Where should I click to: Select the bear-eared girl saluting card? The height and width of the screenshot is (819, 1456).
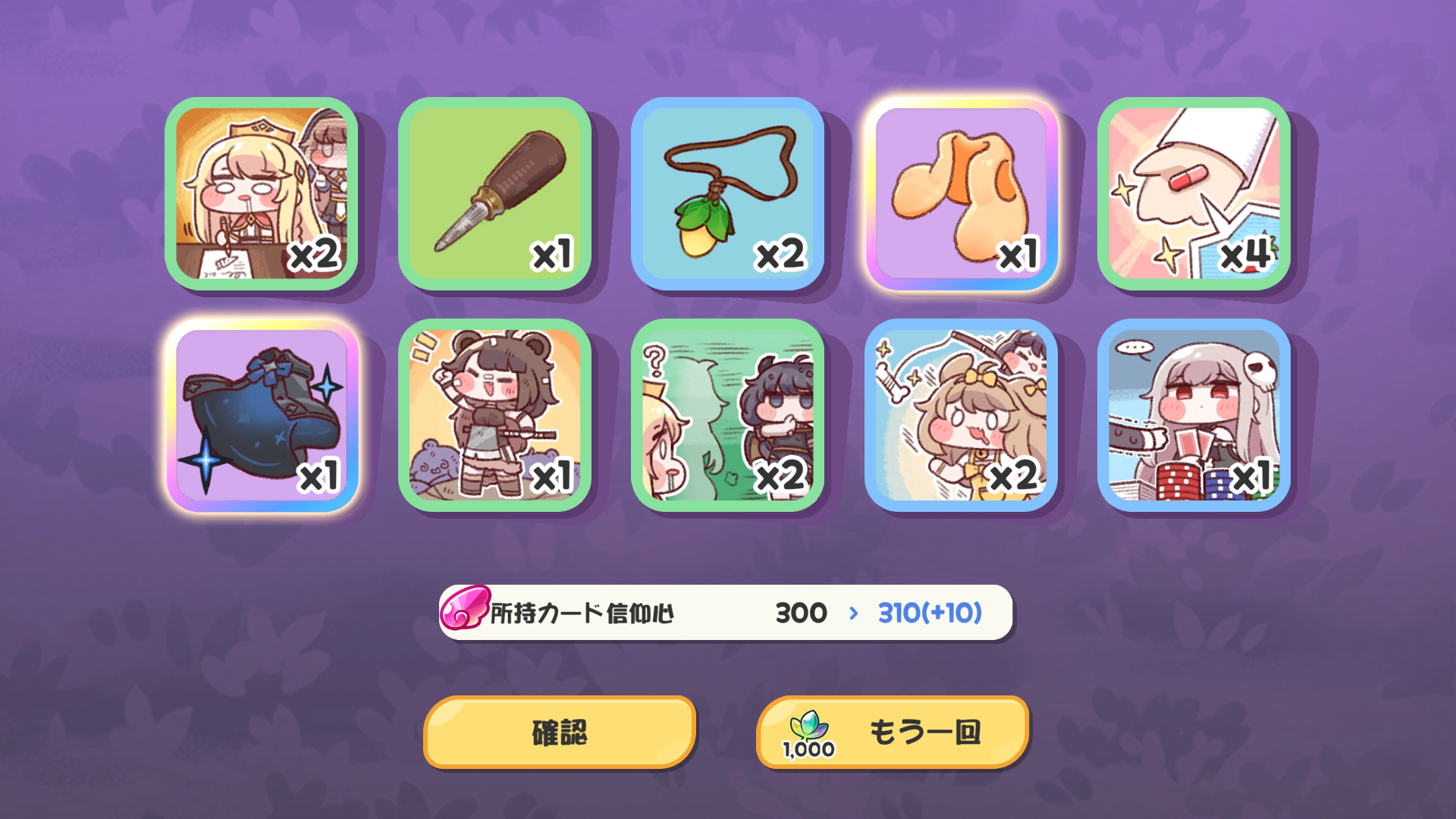pos(494,415)
